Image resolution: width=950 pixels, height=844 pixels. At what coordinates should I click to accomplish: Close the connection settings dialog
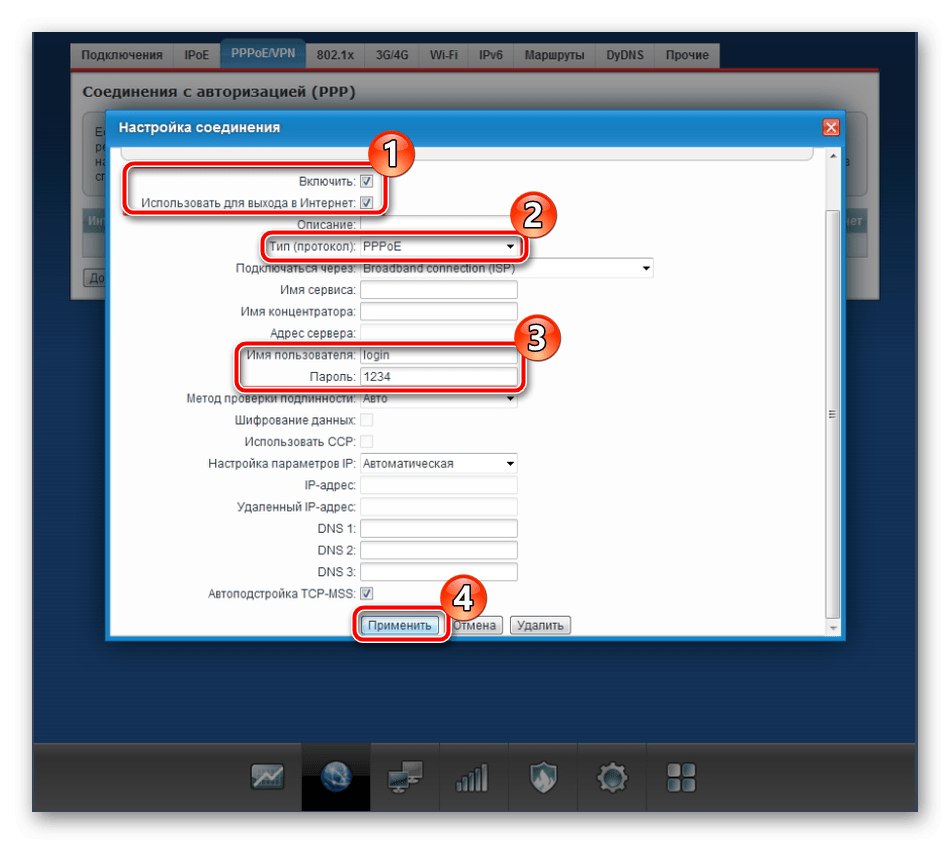[x=831, y=127]
